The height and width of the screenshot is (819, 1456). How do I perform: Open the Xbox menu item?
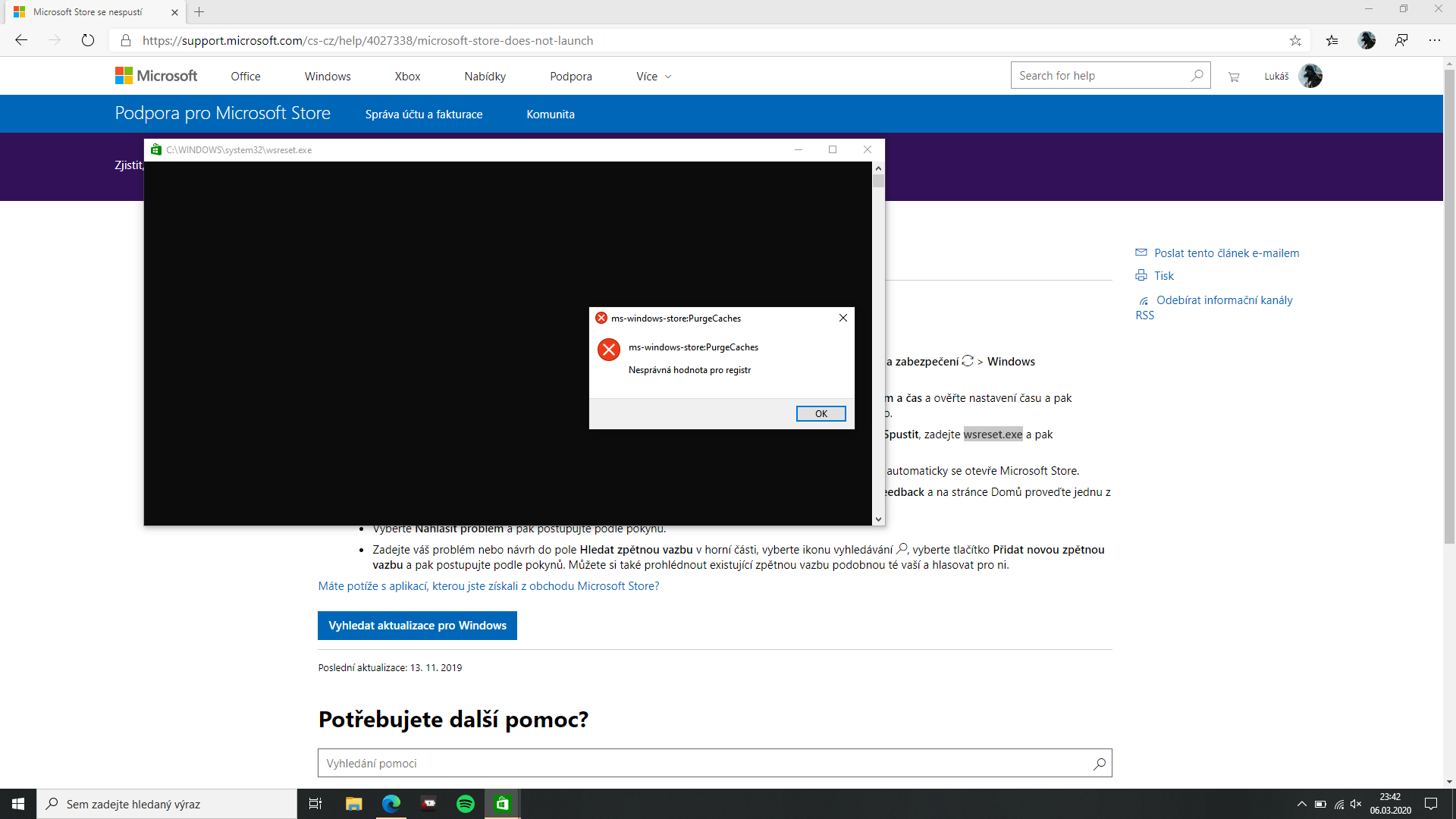click(407, 77)
